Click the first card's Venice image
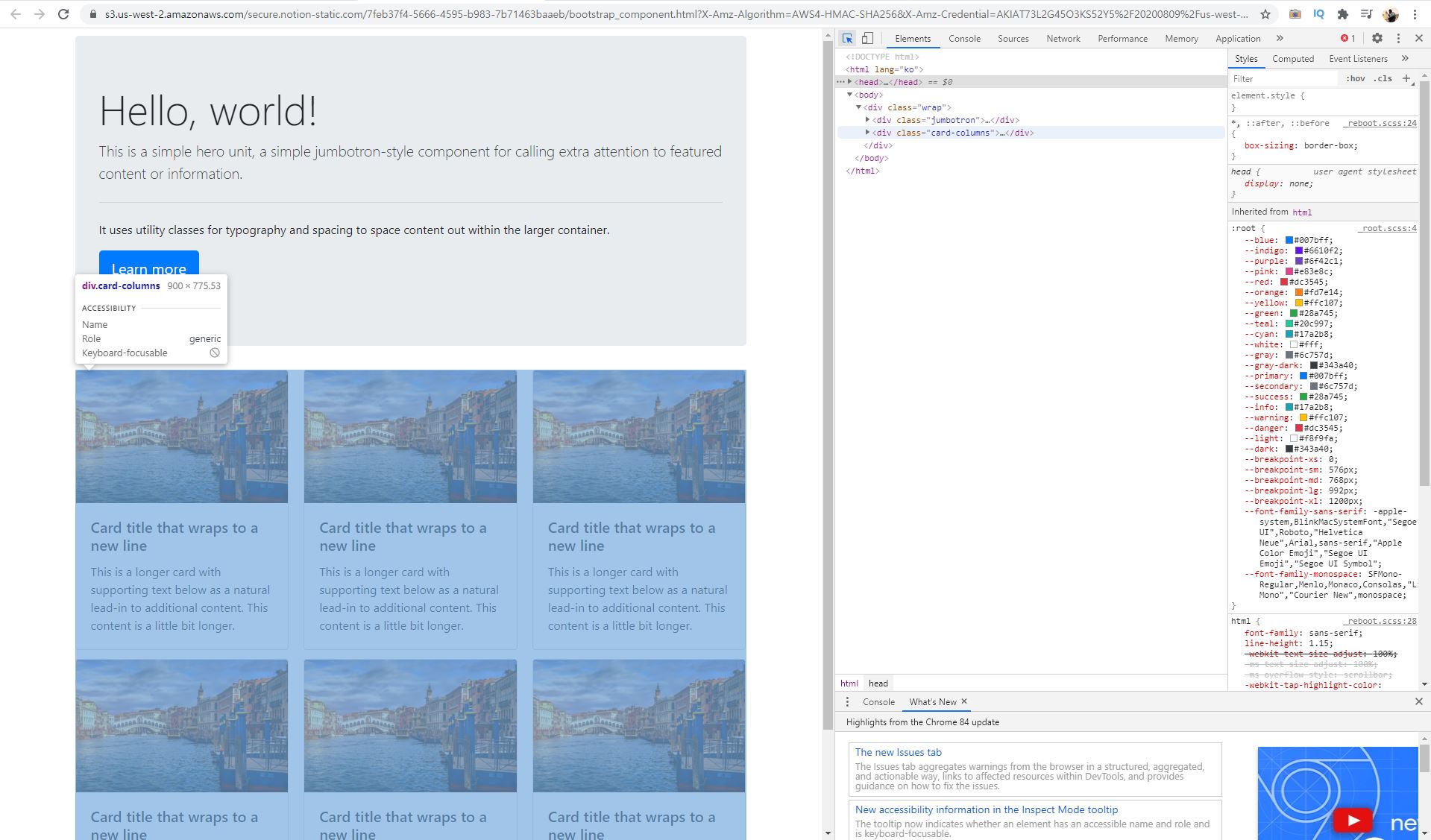1431x840 pixels. (x=181, y=437)
